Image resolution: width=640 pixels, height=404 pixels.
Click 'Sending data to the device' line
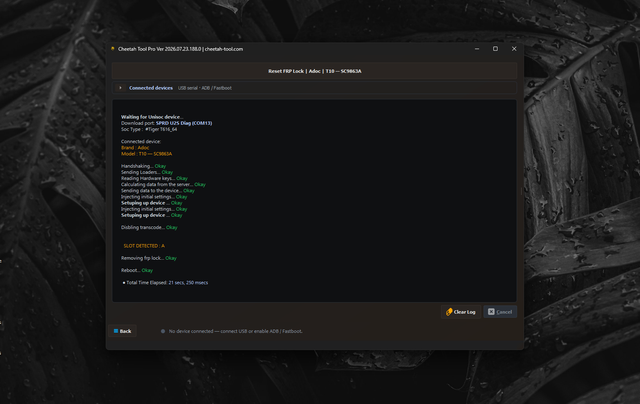[158, 190]
